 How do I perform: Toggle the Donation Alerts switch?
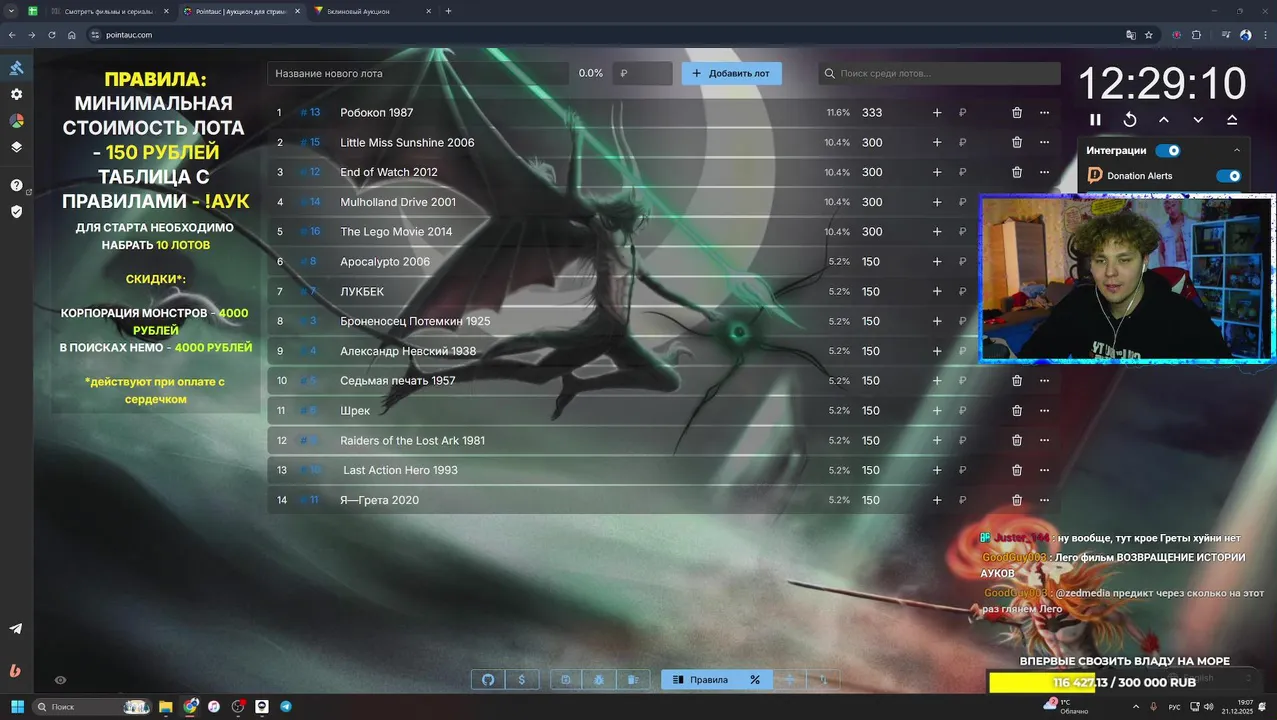(x=1228, y=176)
